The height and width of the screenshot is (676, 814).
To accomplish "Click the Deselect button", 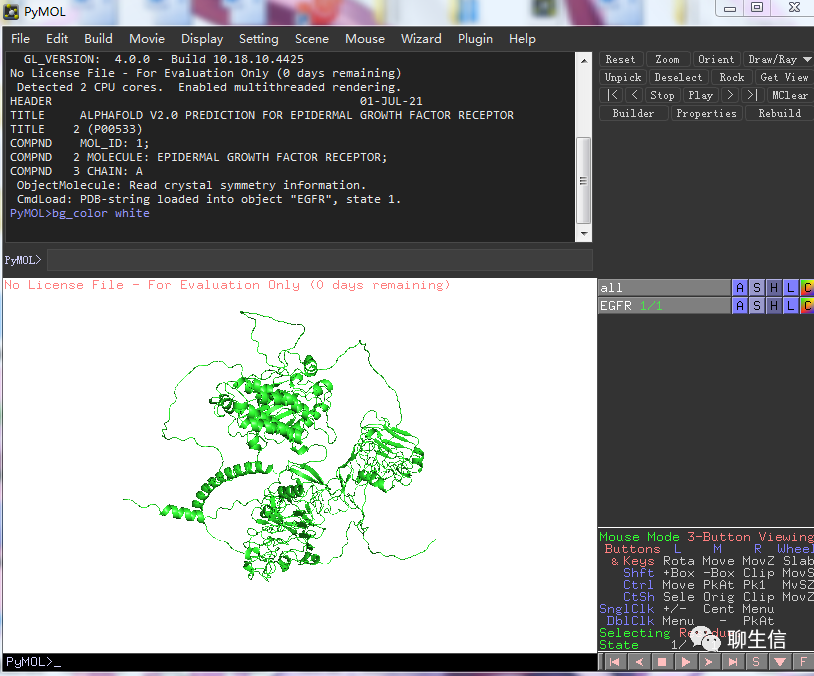I will [x=678, y=77].
